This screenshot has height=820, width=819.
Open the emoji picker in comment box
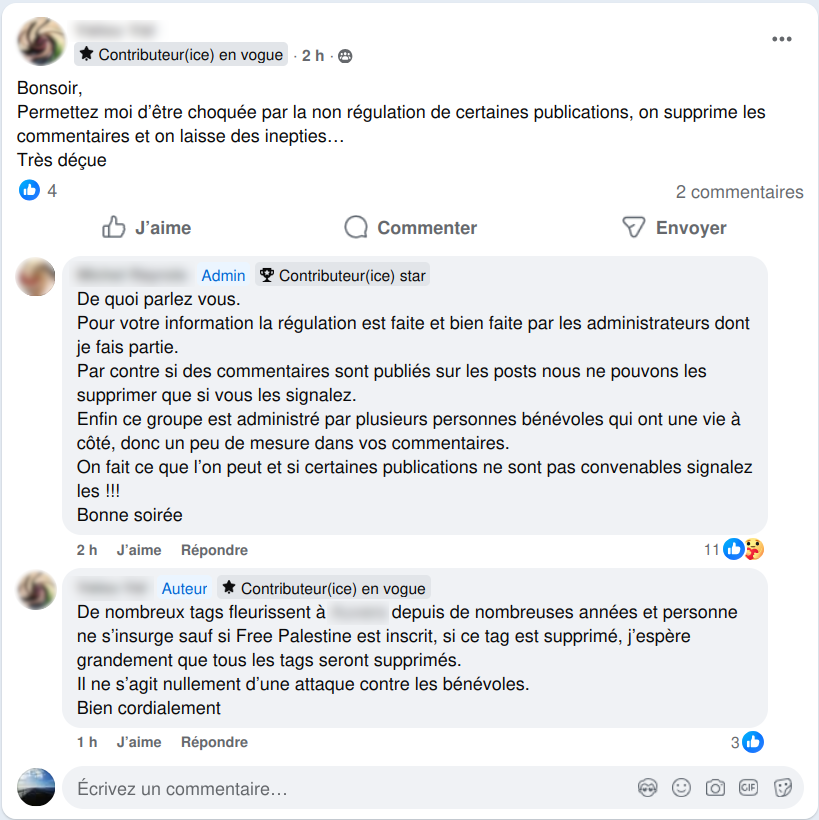coord(681,788)
